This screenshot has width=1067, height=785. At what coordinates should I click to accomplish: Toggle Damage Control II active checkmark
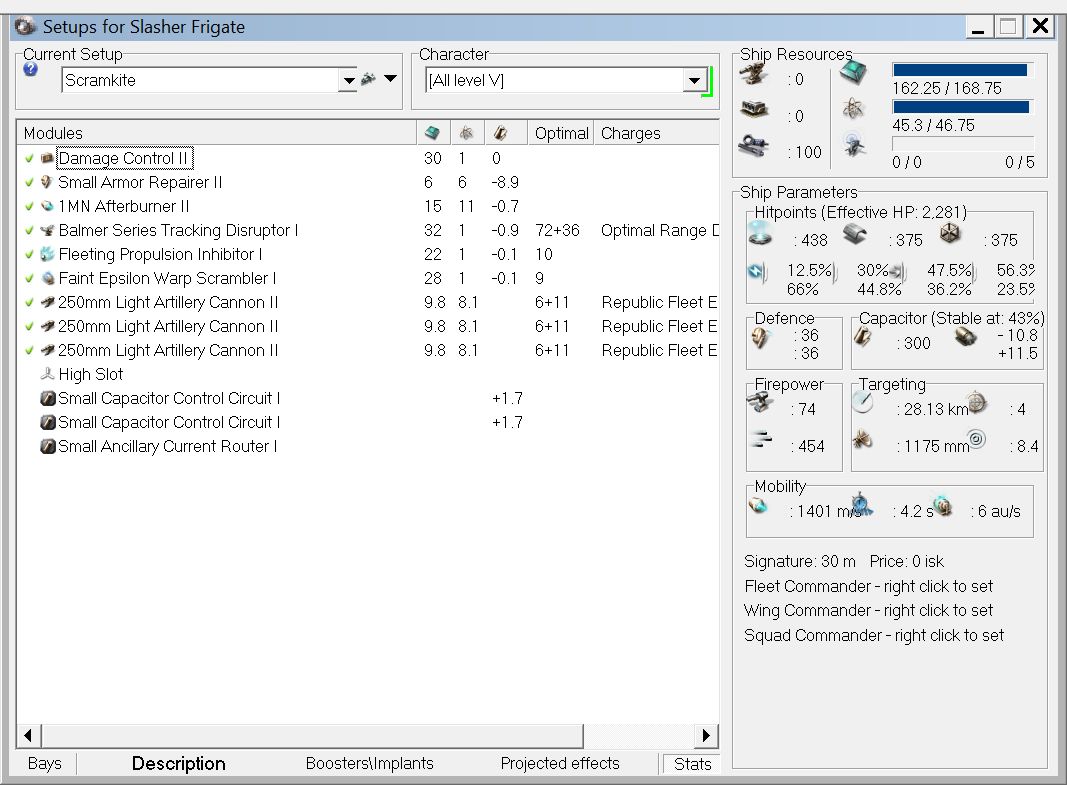pos(29,158)
